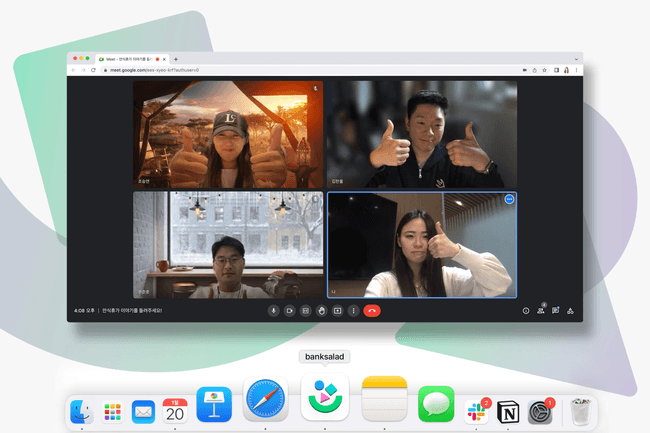Expand the tab search chevron
650x433 pixels.
[x=576, y=59]
